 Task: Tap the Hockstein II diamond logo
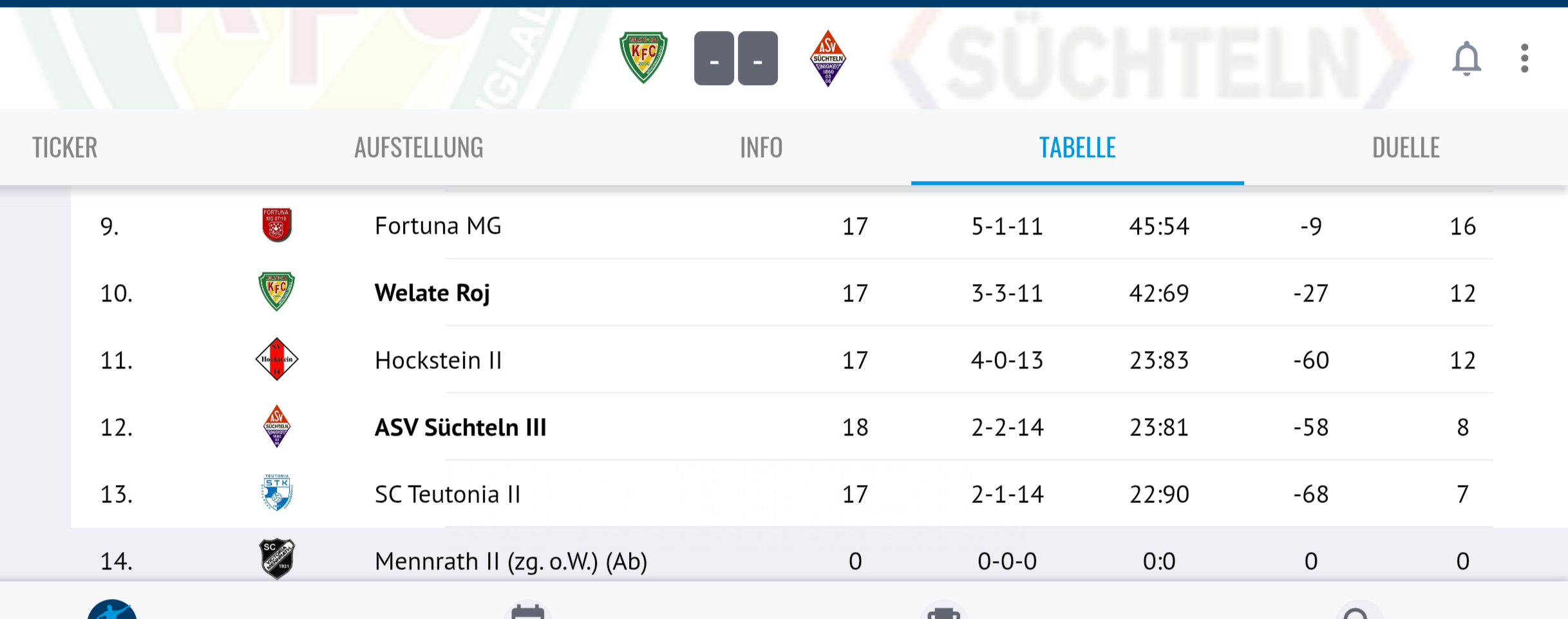(x=277, y=359)
